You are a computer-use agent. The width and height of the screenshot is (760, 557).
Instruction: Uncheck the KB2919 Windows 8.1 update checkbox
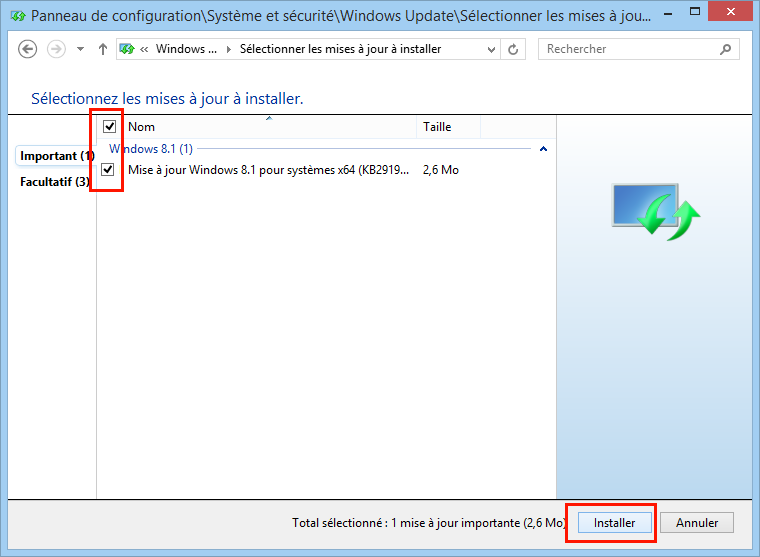click(x=108, y=170)
